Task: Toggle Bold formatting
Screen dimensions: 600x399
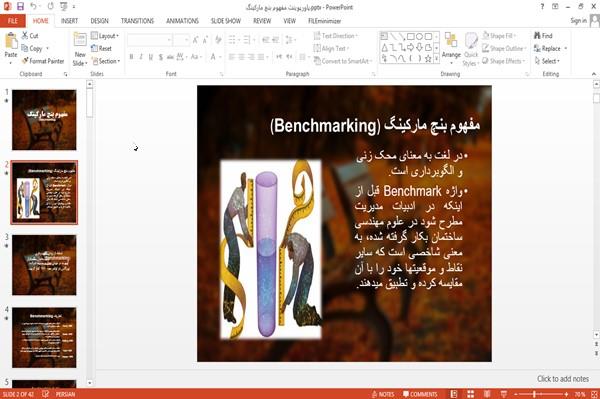Action: (x=131, y=57)
